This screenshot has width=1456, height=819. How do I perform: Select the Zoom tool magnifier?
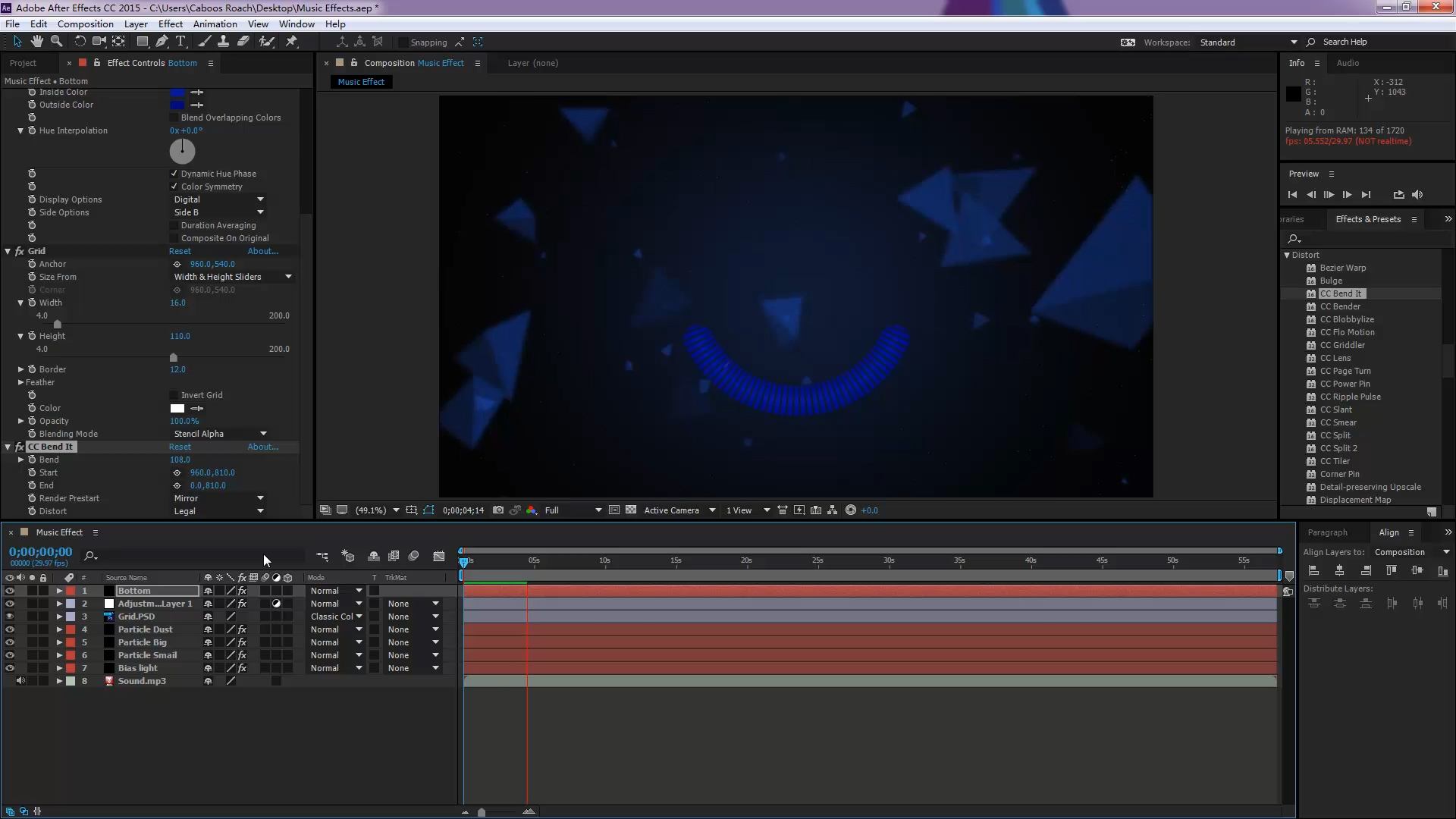tap(56, 42)
